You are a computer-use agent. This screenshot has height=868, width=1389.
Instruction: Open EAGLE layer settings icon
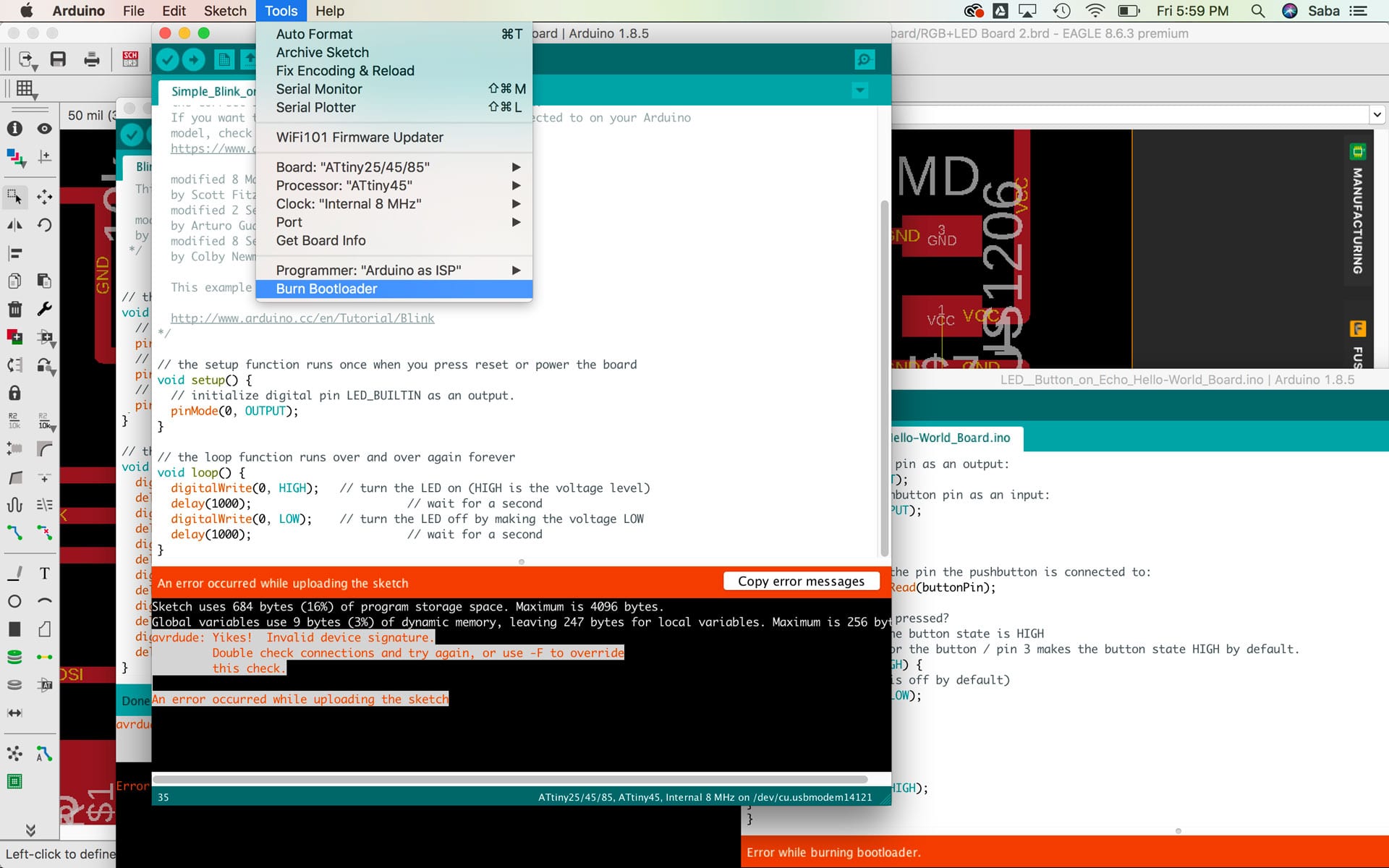pos(16,157)
